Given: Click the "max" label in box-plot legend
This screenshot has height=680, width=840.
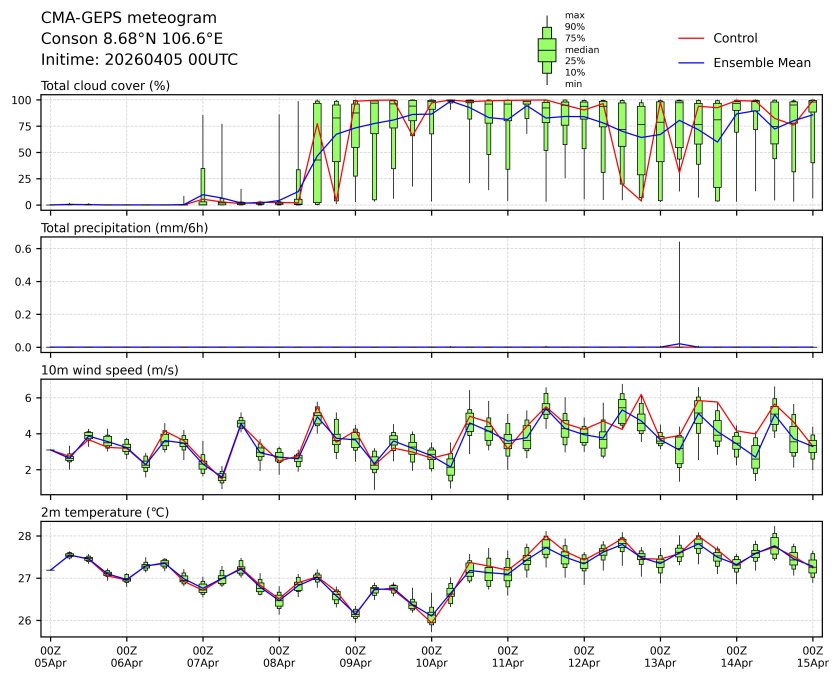Looking at the screenshot, I should pyautogui.click(x=573, y=15).
